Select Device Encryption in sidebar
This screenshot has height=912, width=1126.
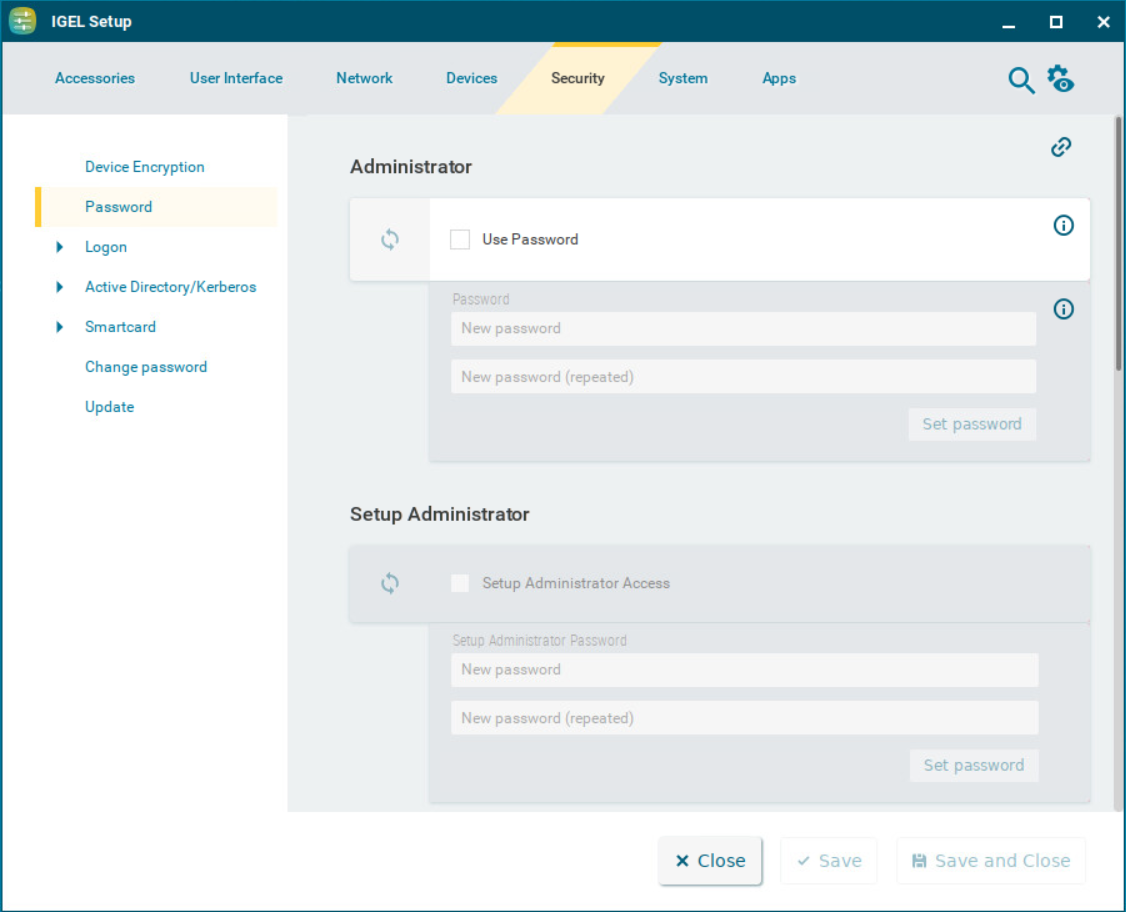tap(144, 167)
